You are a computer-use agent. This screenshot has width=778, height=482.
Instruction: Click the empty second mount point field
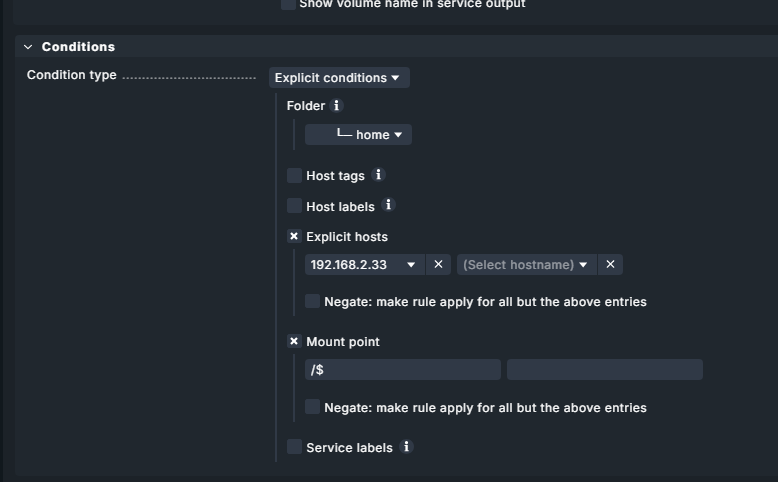tap(604, 370)
